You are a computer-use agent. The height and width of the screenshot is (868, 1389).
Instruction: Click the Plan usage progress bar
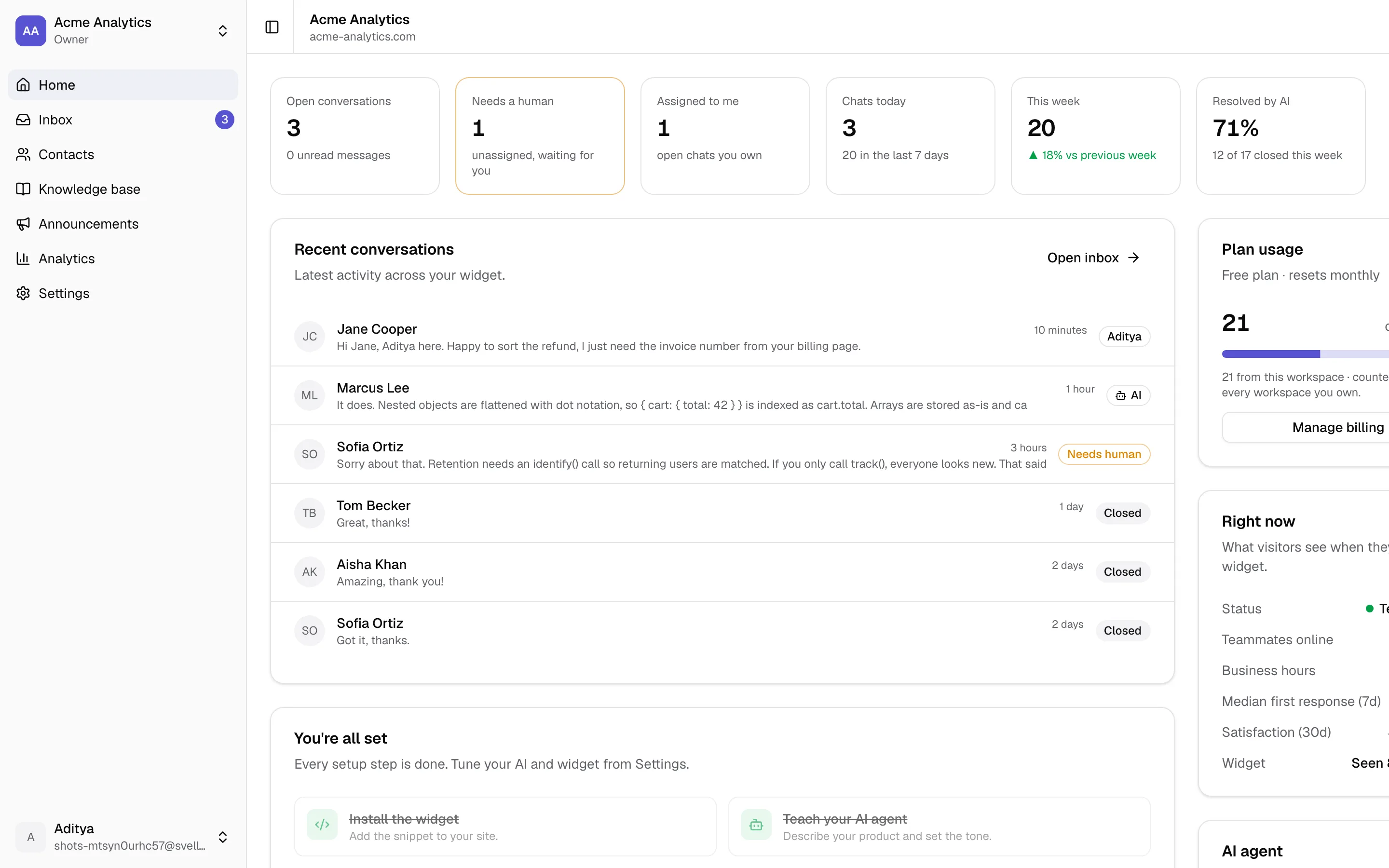[1305, 353]
